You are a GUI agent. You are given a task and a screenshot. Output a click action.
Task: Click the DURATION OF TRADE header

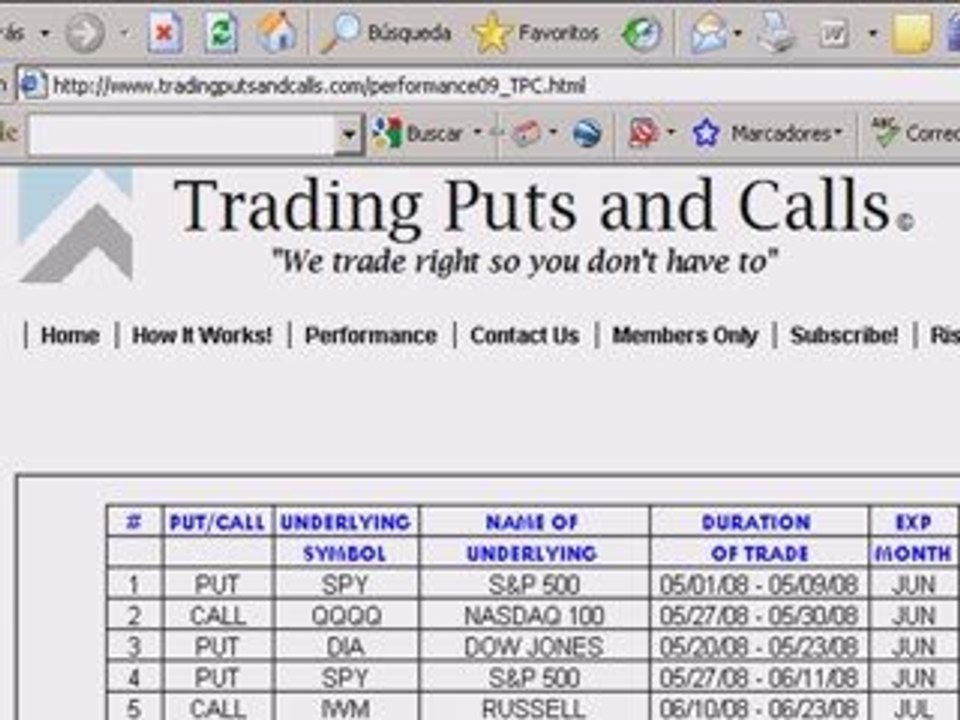coord(758,537)
